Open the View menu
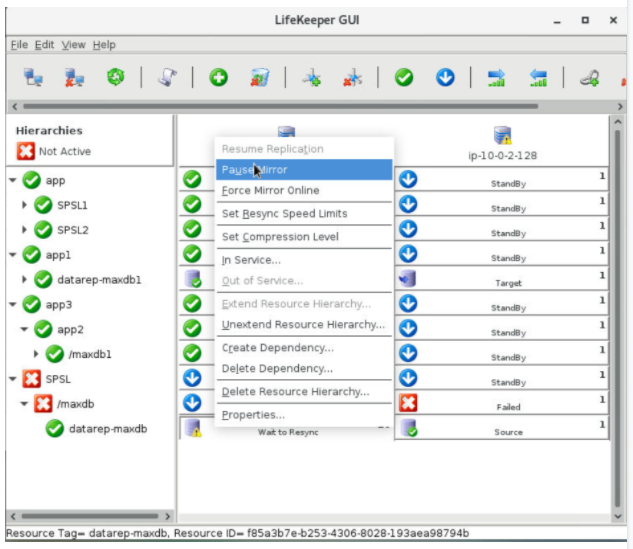This screenshot has height=549, width=633. click(73, 44)
